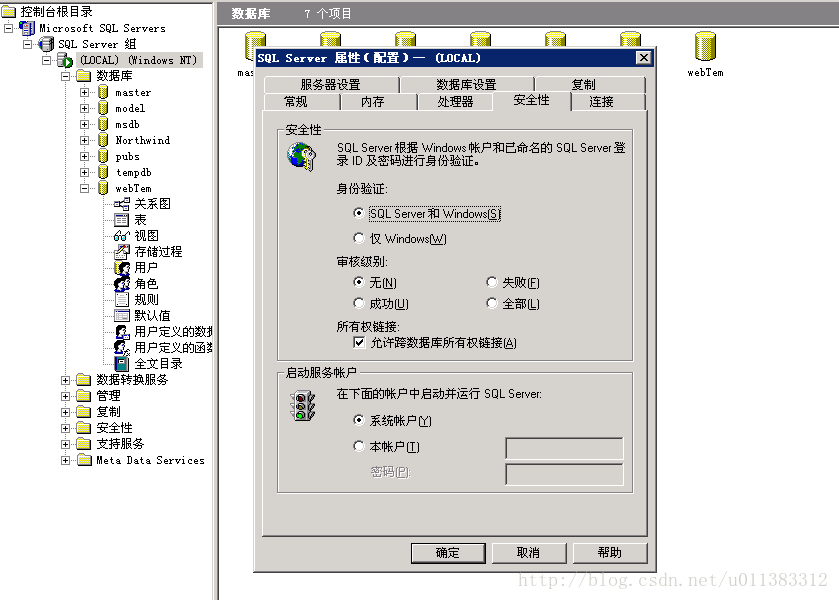Set audit level to 全部(L)
The height and width of the screenshot is (600, 839).
coord(492,303)
